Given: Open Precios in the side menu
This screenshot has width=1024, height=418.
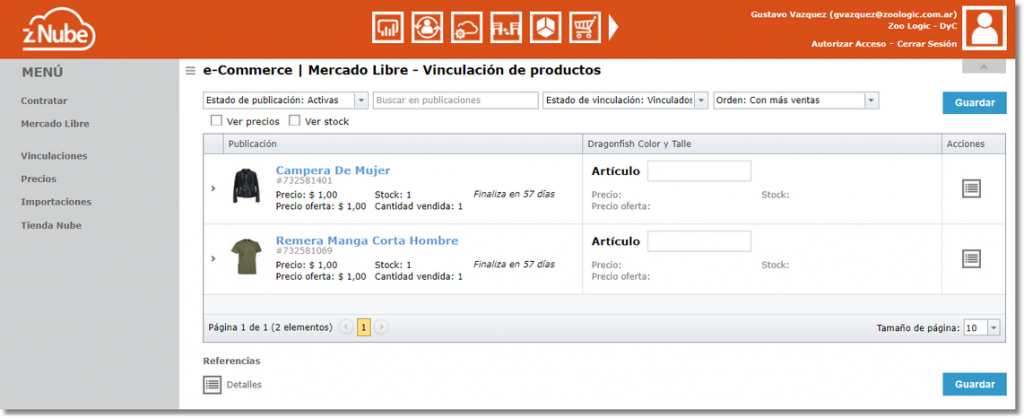Looking at the screenshot, I should pyautogui.click(x=39, y=178).
